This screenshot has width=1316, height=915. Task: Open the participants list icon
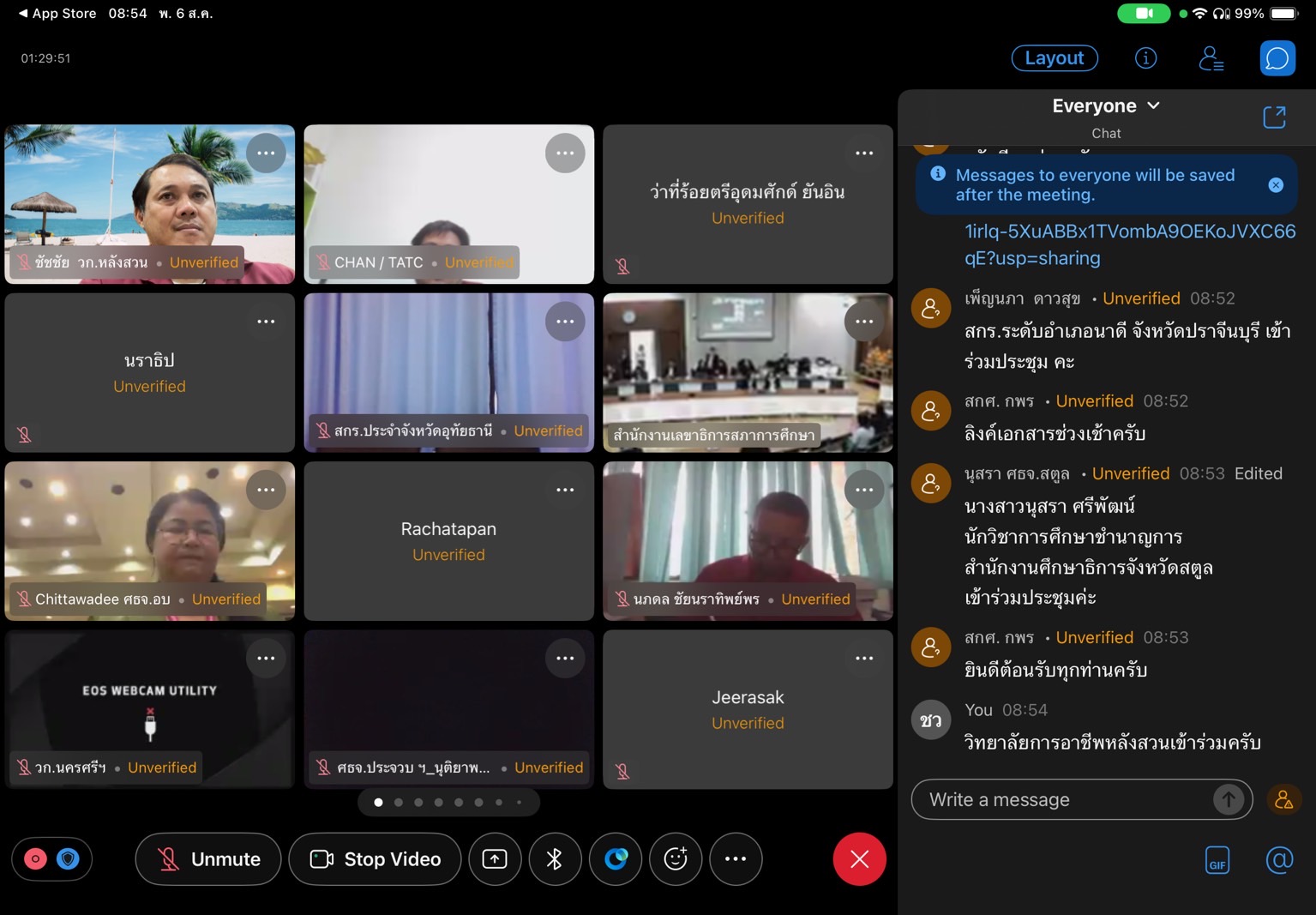click(1211, 58)
